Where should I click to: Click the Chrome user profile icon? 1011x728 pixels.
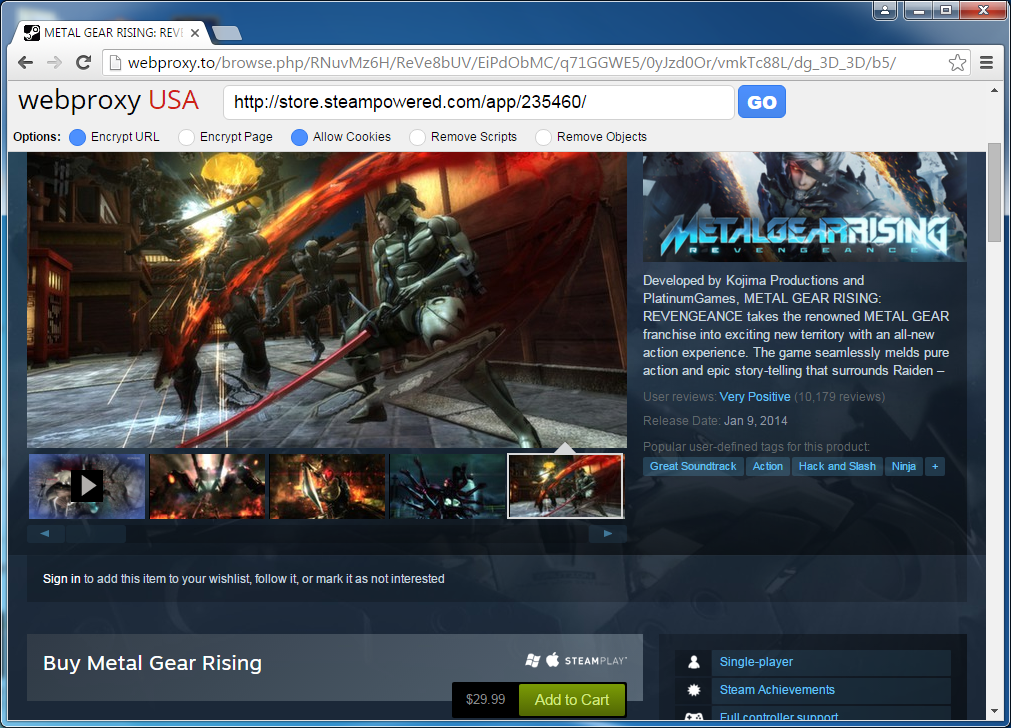tap(885, 10)
